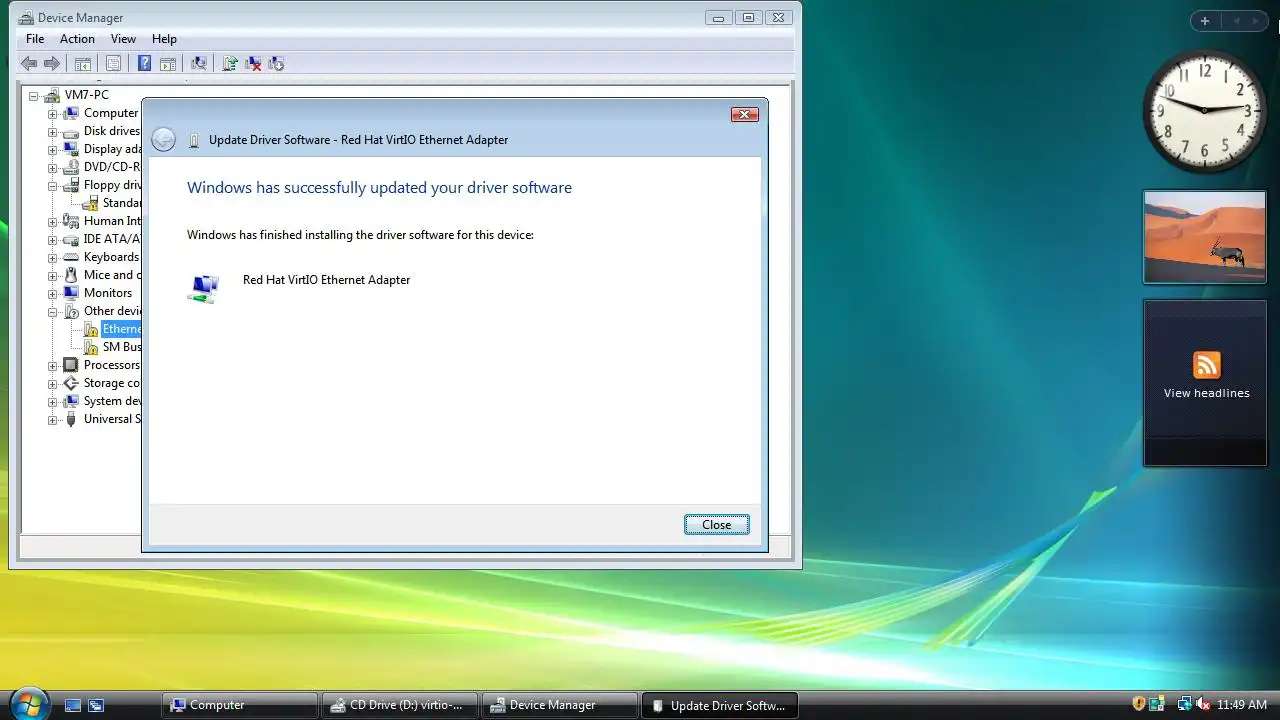Click the network tray icon
This screenshot has width=1280, height=720.
tap(1184, 704)
